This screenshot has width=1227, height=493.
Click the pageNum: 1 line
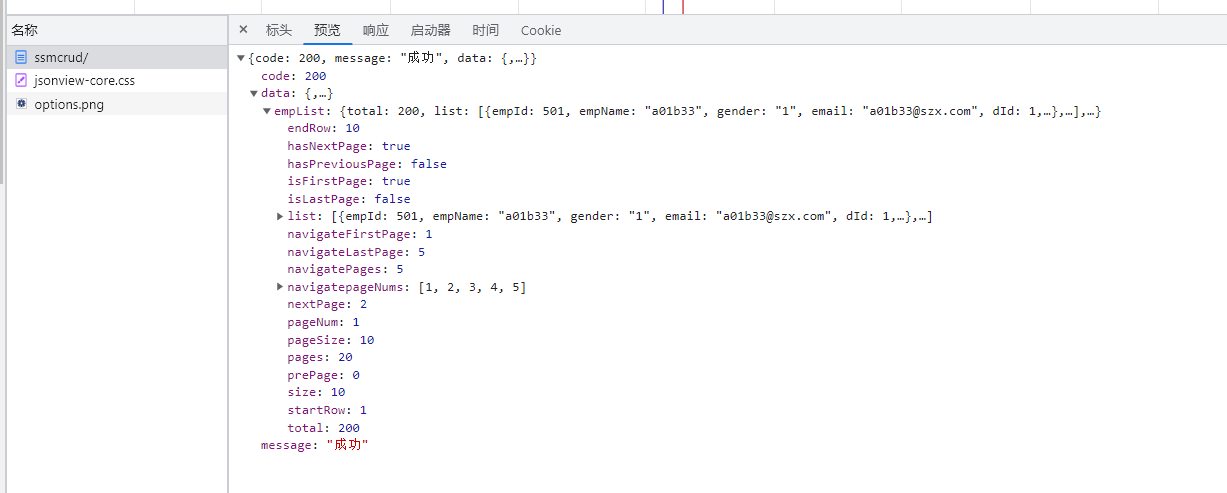coord(323,322)
